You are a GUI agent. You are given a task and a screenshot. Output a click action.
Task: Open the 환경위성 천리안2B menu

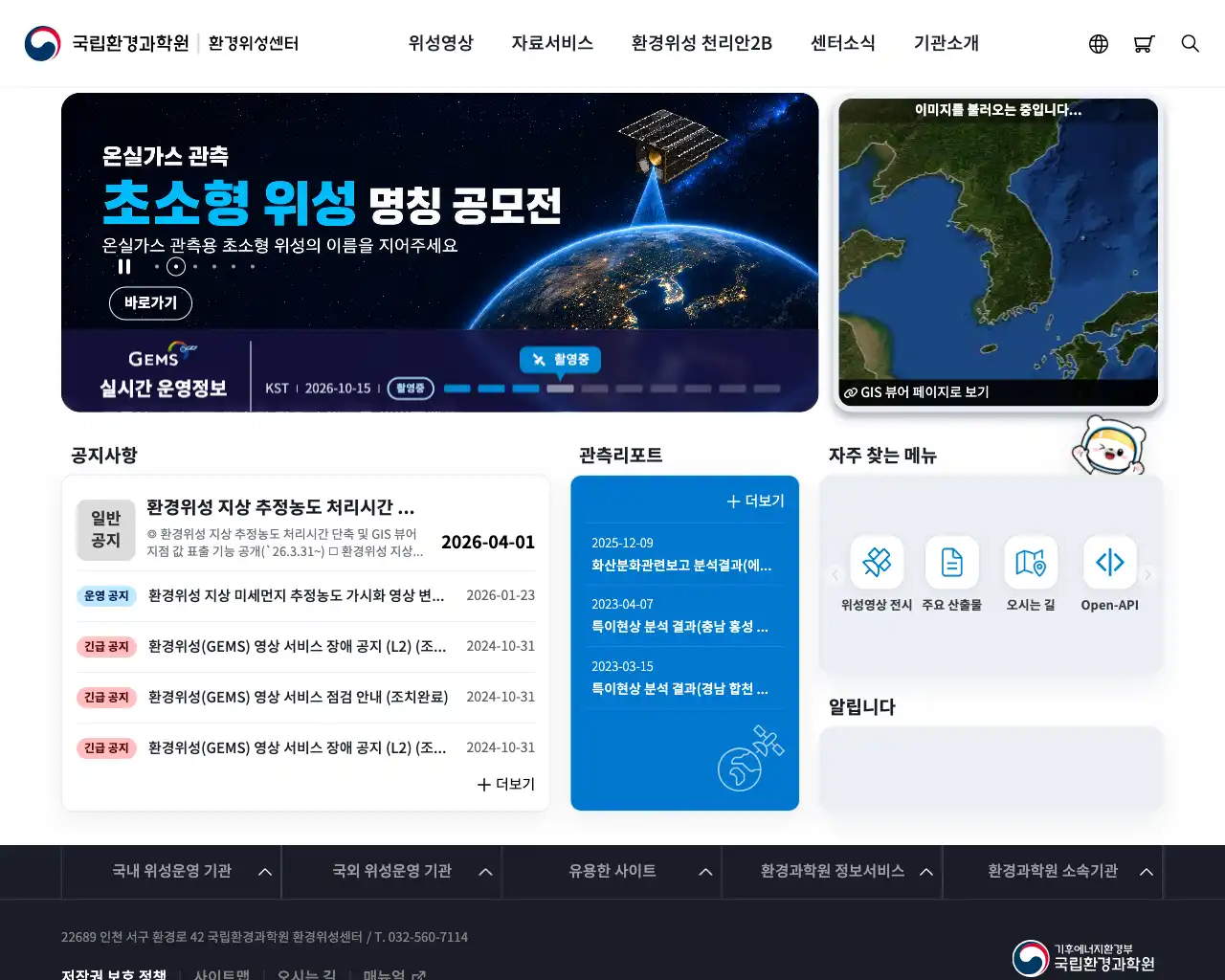click(x=702, y=43)
